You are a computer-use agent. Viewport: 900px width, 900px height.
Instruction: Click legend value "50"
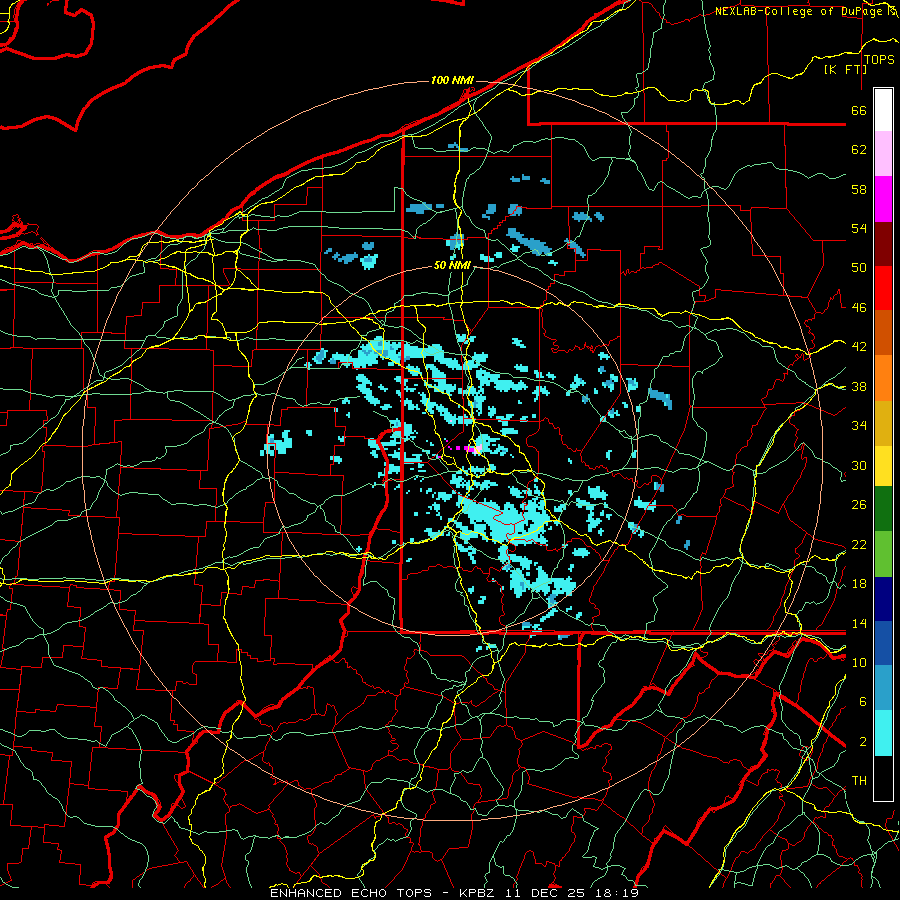(859, 268)
